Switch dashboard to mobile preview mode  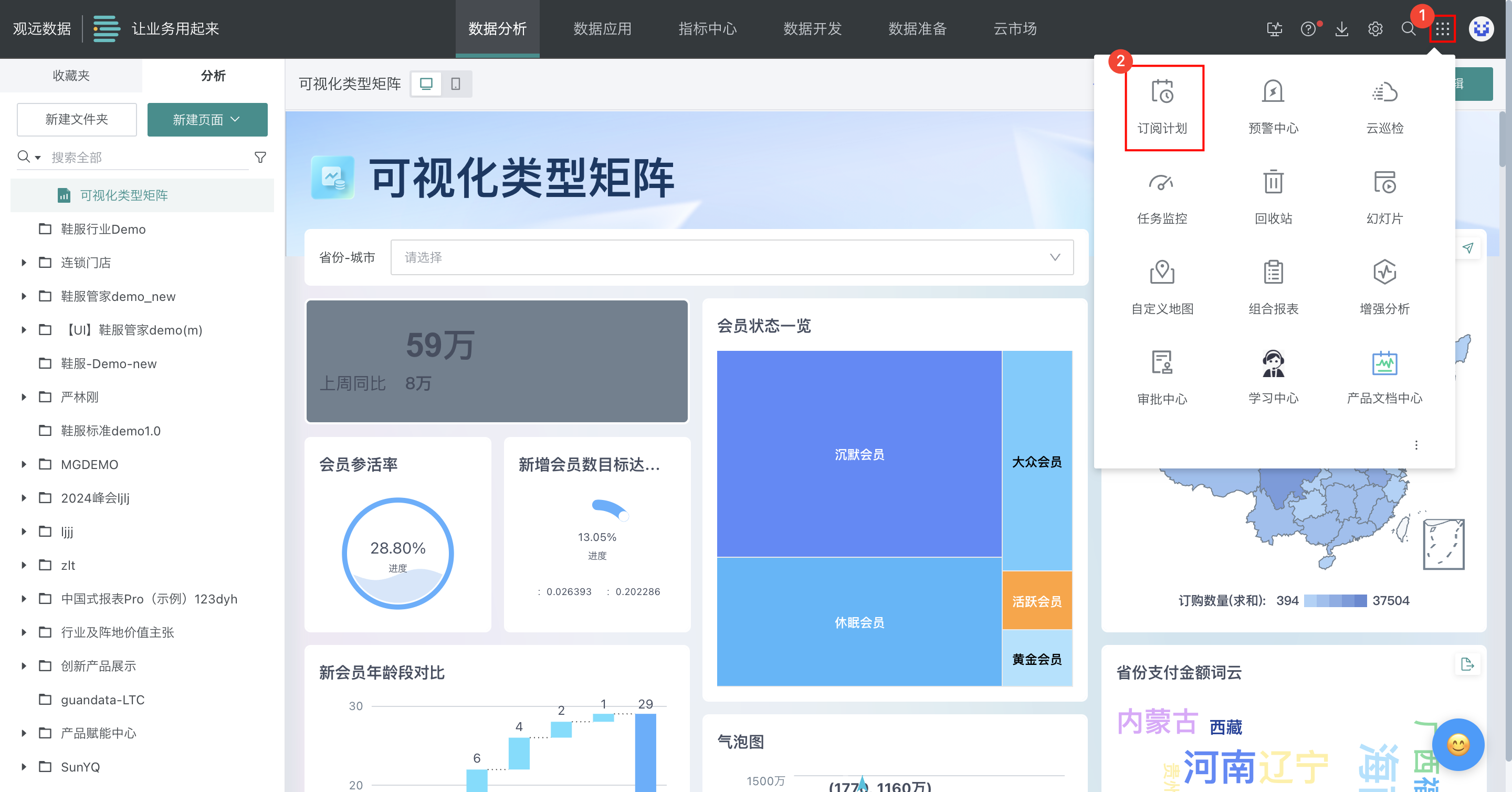tap(456, 84)
